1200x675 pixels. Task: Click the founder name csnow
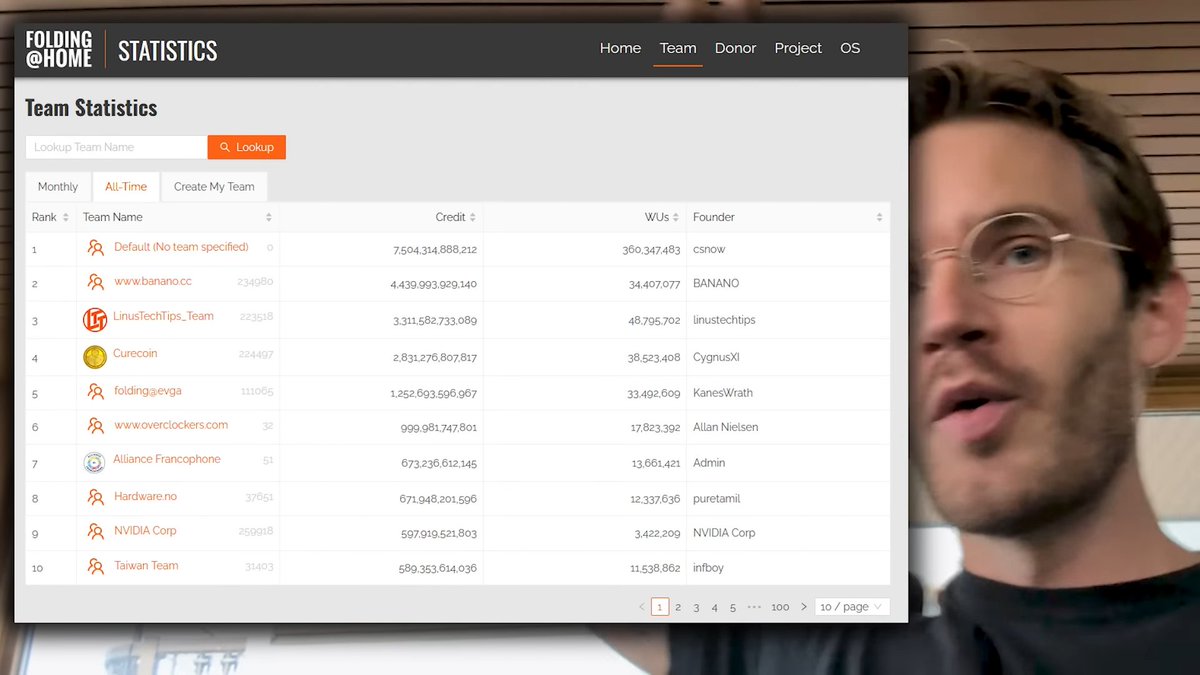pos(709,249)
